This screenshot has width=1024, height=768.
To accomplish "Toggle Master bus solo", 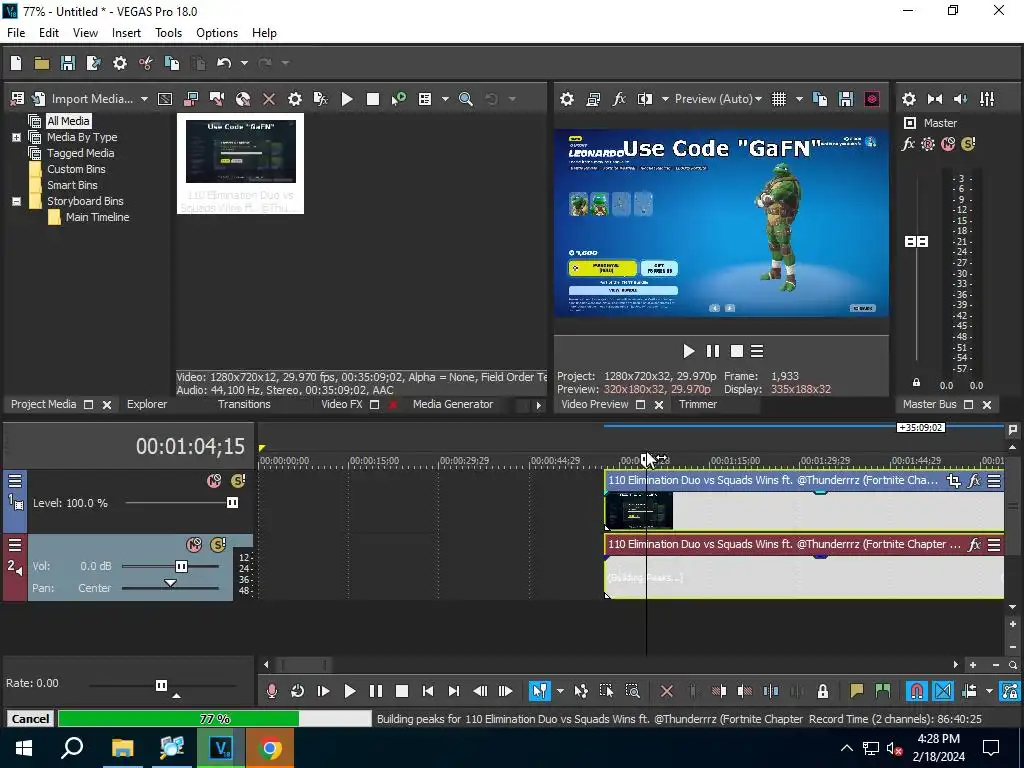I will (x=968, y=144).
